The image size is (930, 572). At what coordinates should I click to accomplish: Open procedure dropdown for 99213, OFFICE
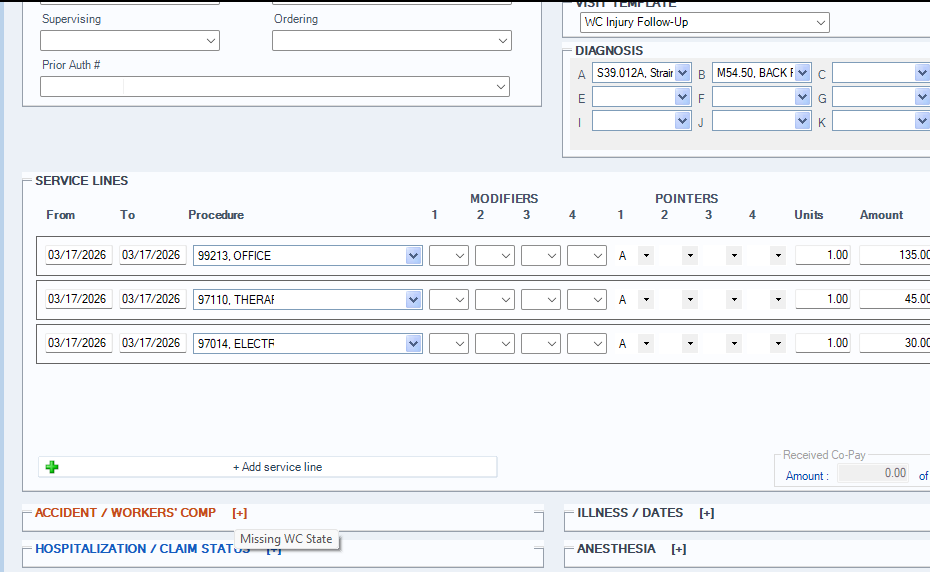[413, 256]
